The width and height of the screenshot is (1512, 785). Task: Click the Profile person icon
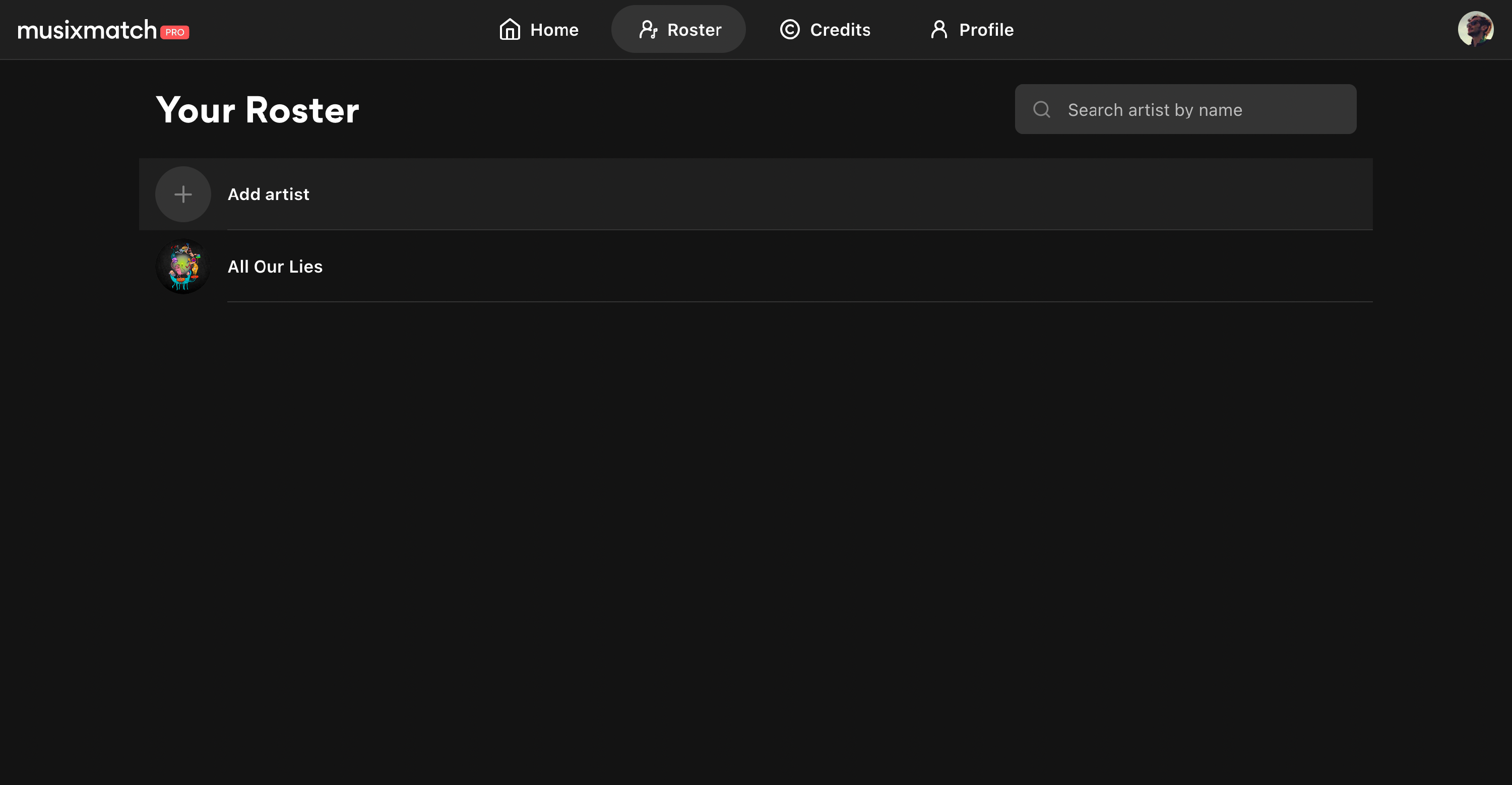point(939,29)
